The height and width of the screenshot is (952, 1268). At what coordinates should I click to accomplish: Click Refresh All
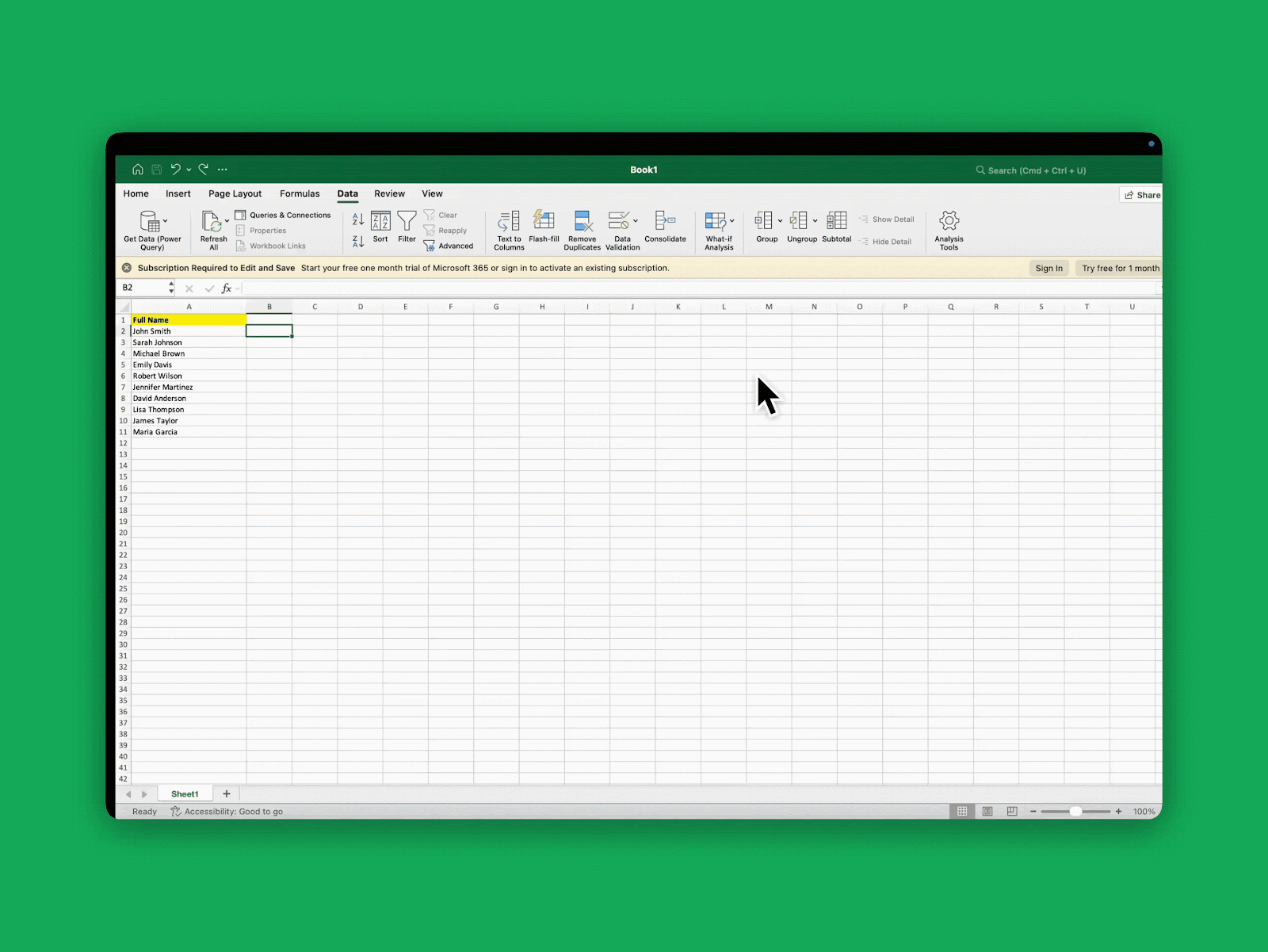(212, 230)
